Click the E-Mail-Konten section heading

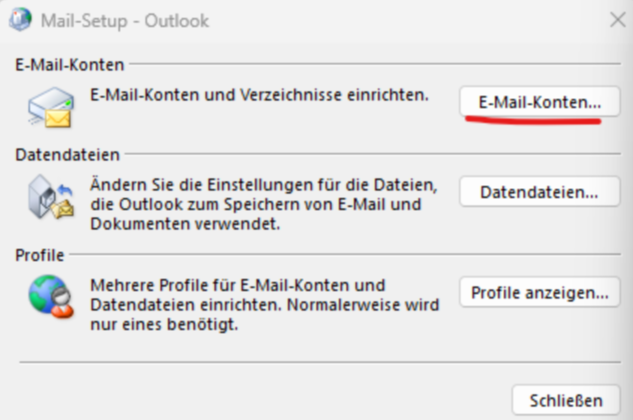[69, 65]
